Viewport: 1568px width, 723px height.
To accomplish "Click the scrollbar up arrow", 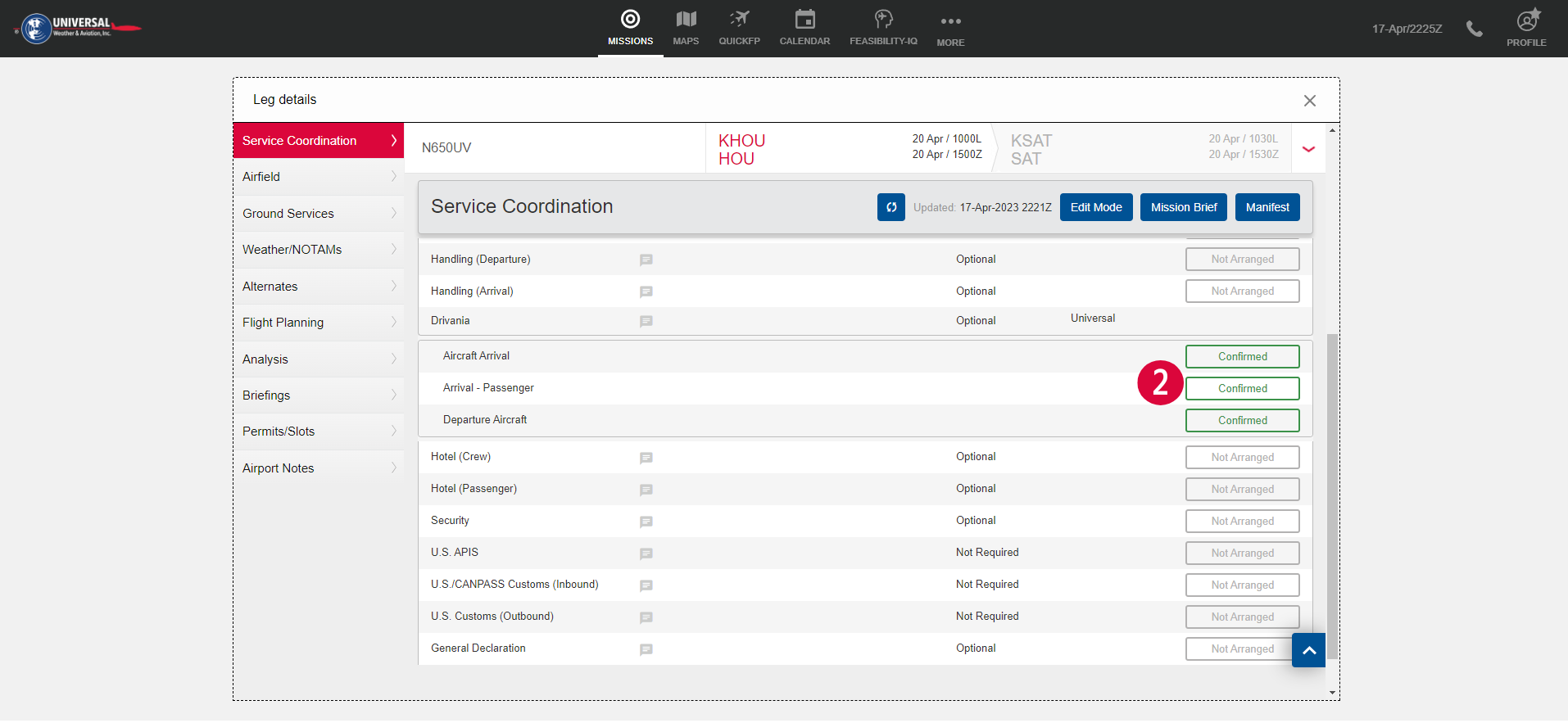I will coord(1332,130).
